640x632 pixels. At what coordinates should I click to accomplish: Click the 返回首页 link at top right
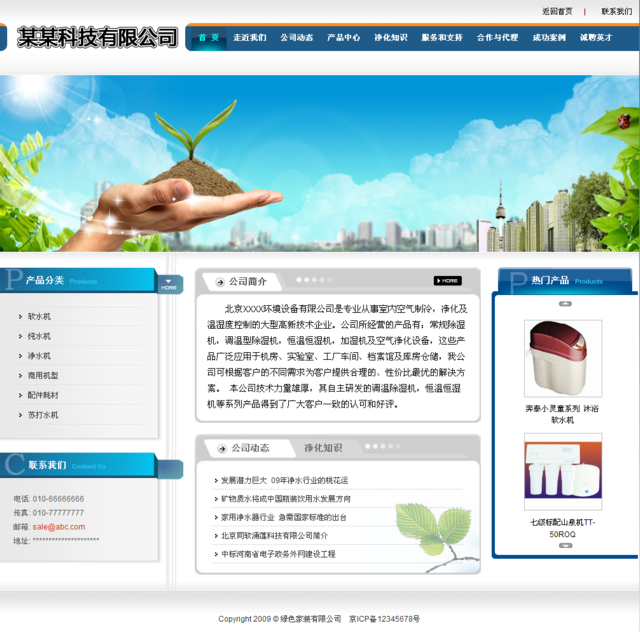(x=557, y=11)
